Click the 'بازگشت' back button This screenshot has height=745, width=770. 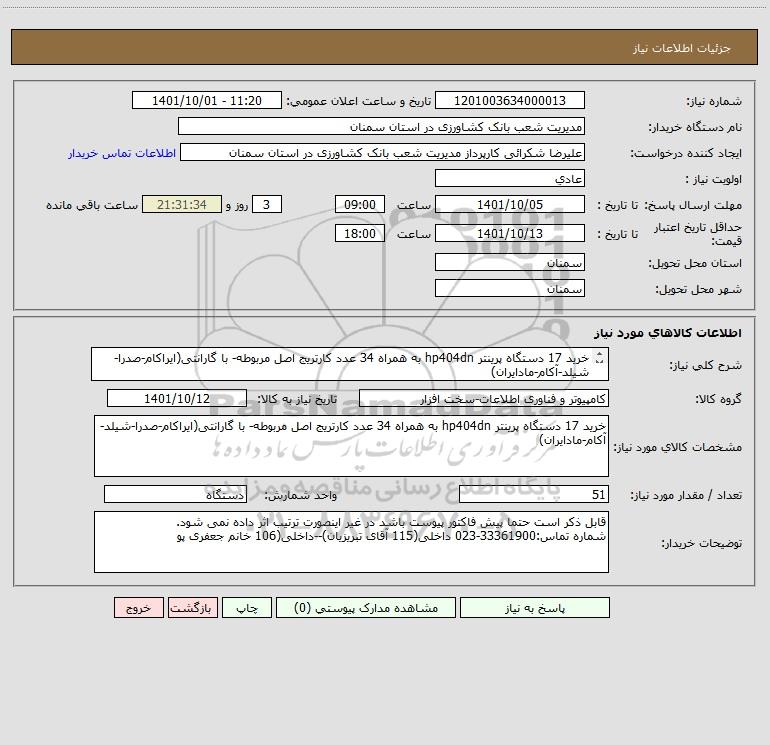click(192, 607)
